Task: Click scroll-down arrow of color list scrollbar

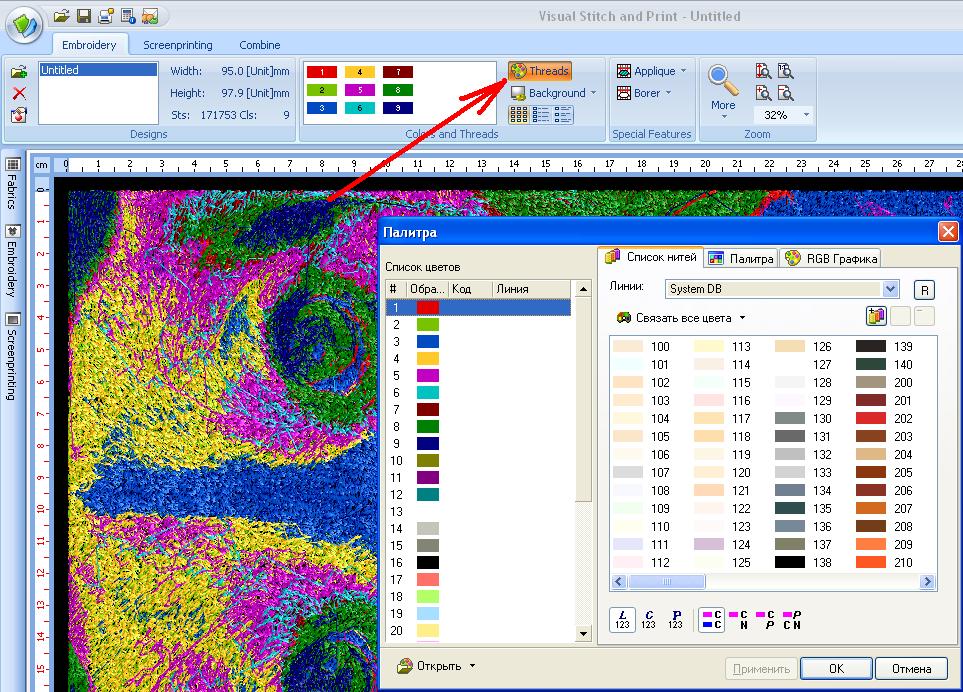Action: click(584, 632)
